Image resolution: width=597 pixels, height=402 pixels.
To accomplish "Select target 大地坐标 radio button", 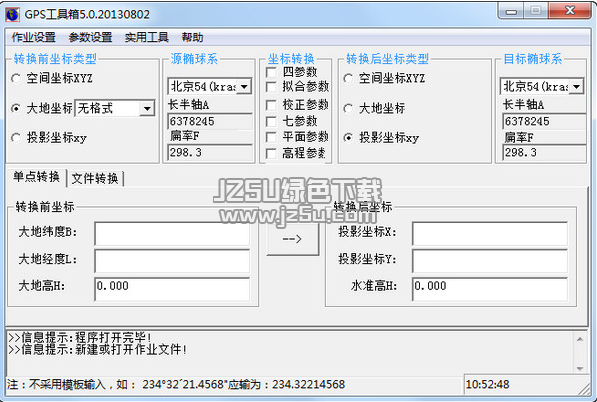I will [x=348, y=108].
